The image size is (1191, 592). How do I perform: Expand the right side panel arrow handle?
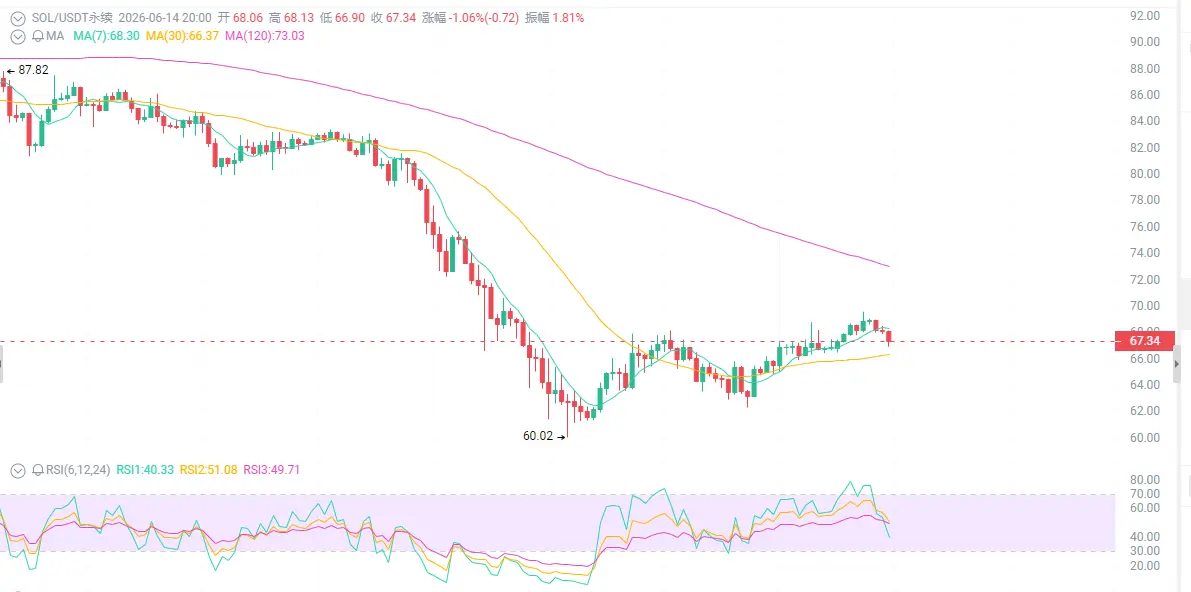[1177, 365]
